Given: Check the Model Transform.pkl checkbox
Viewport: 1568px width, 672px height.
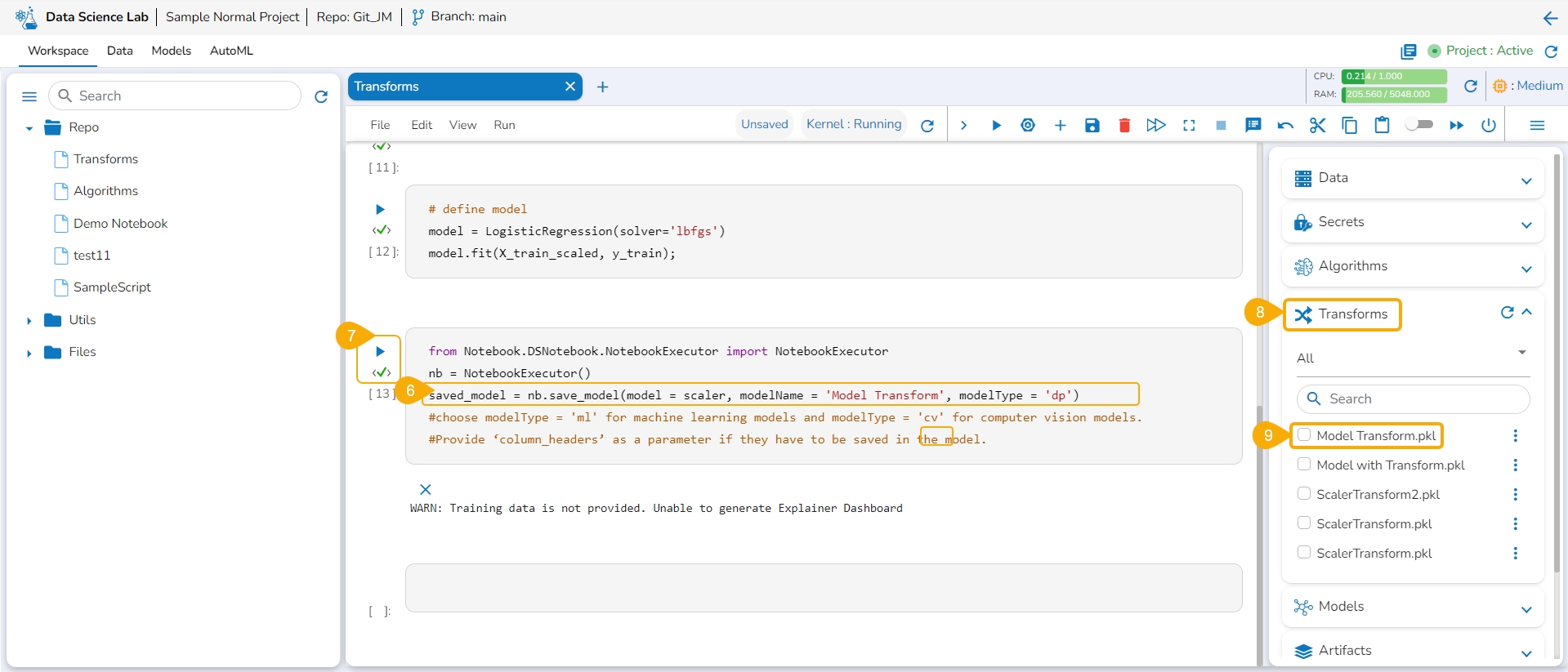Looking at the screenshot, I should click(1304, 435).
